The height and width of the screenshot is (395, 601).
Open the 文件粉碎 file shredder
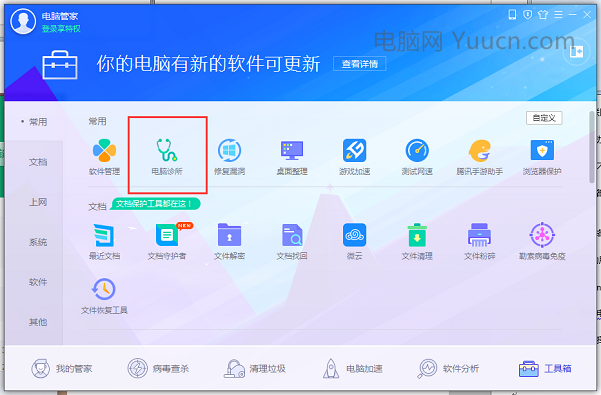tap(479, 241)
